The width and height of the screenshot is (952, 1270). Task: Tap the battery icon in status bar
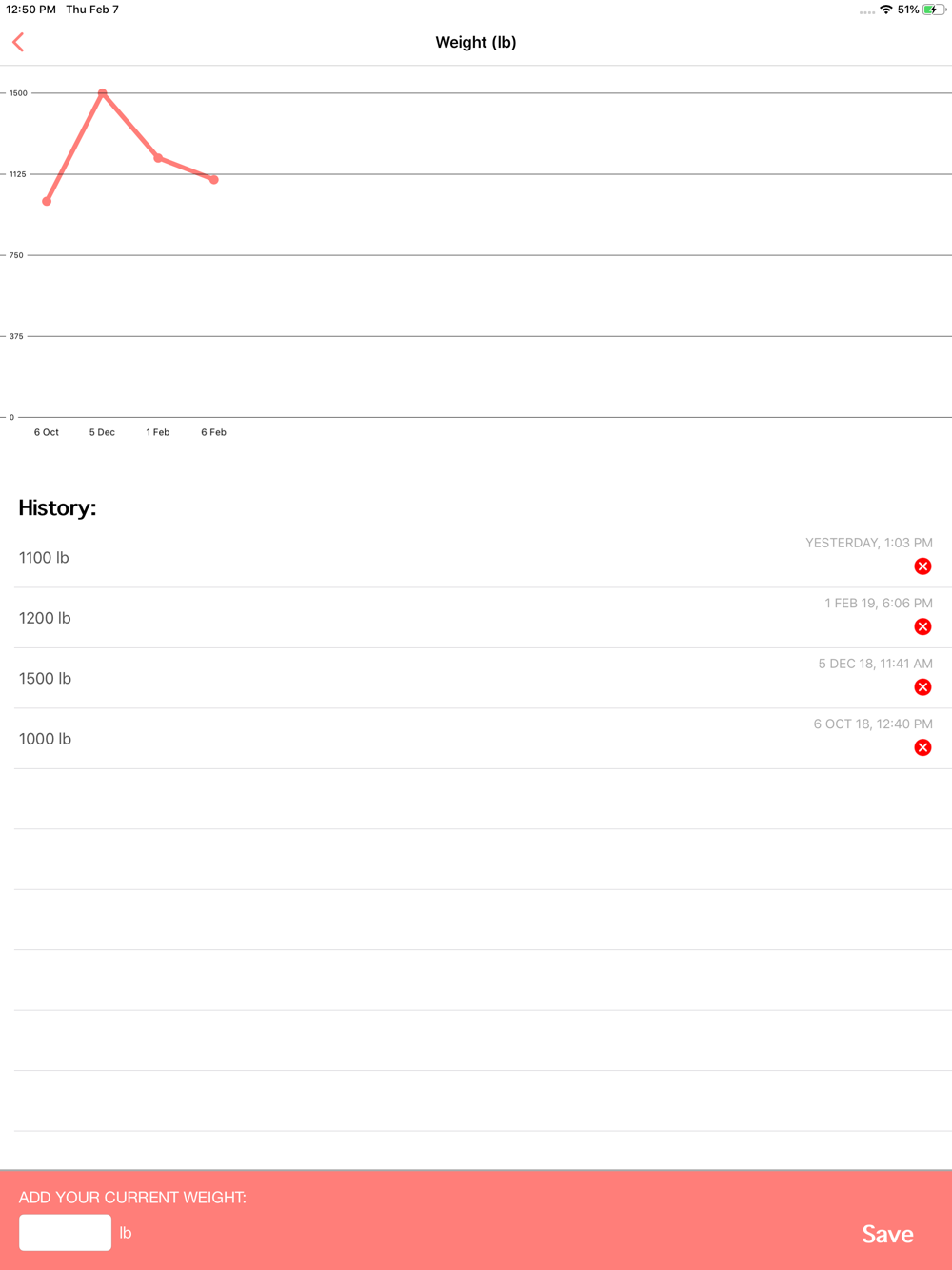[x=934, y=10]
